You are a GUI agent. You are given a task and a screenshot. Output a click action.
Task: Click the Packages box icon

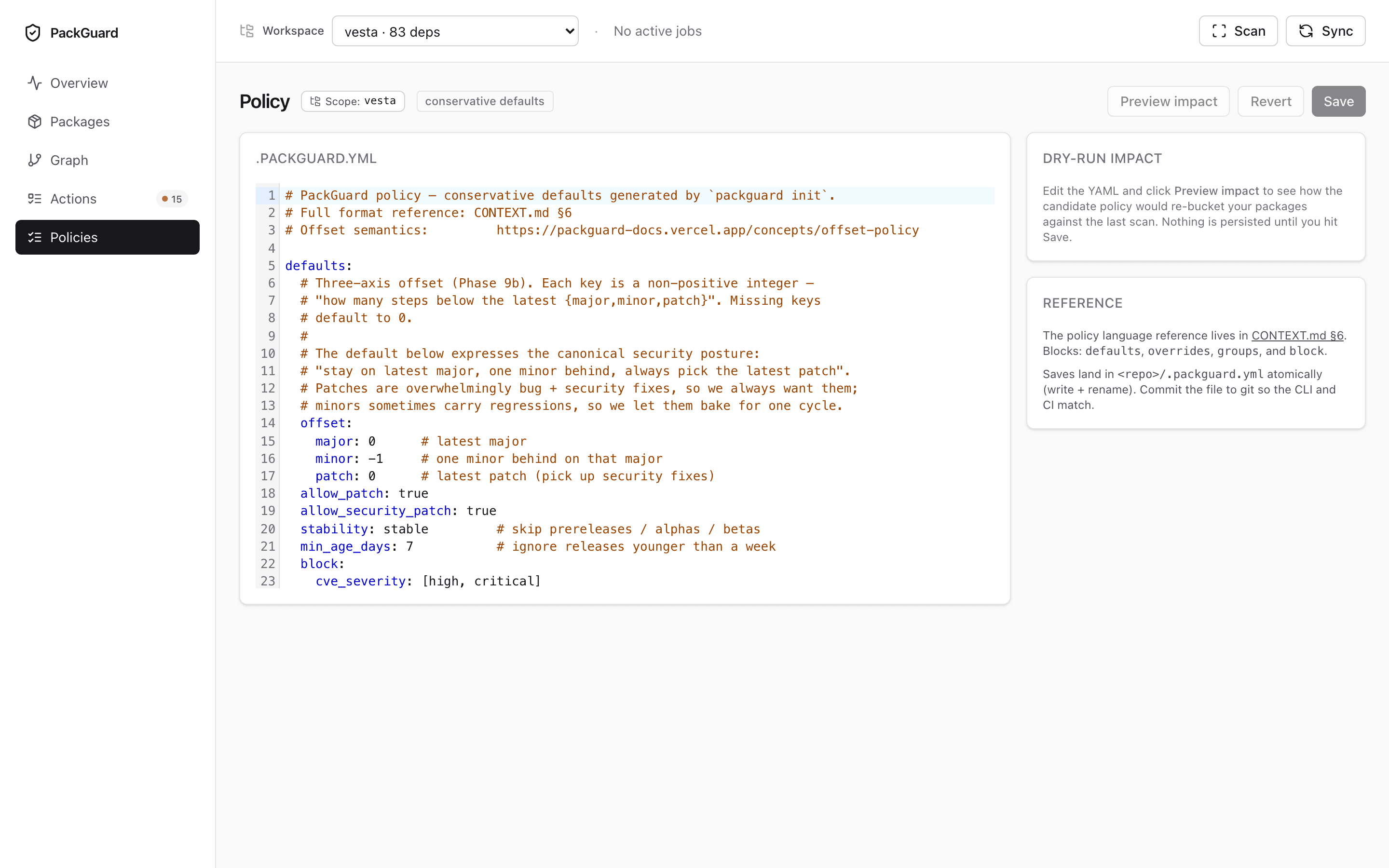(34, 122)
